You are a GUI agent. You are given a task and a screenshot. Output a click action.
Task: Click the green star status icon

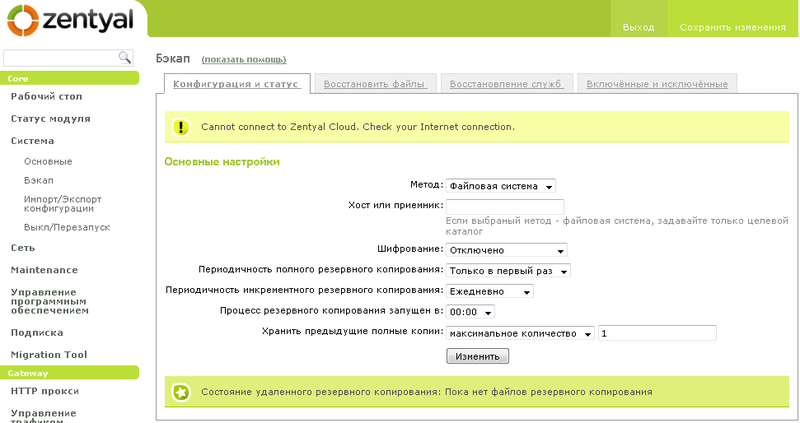[x=181, y=392]
